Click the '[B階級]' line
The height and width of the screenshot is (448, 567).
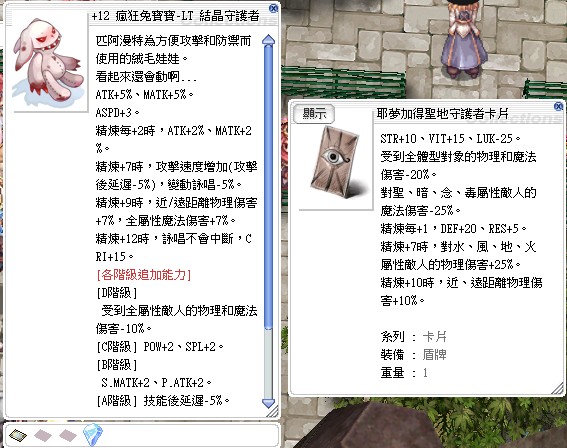pos(117,365)
